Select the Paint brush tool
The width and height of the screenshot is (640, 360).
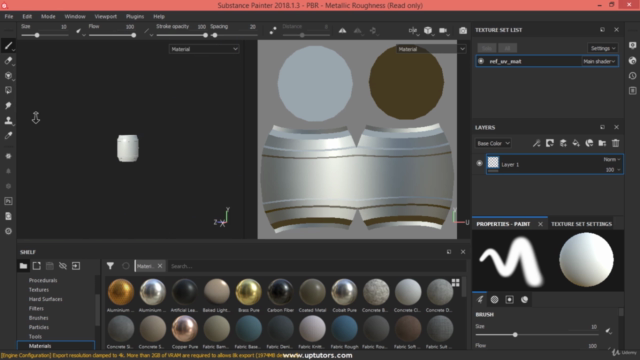click(x=8, y=46)
